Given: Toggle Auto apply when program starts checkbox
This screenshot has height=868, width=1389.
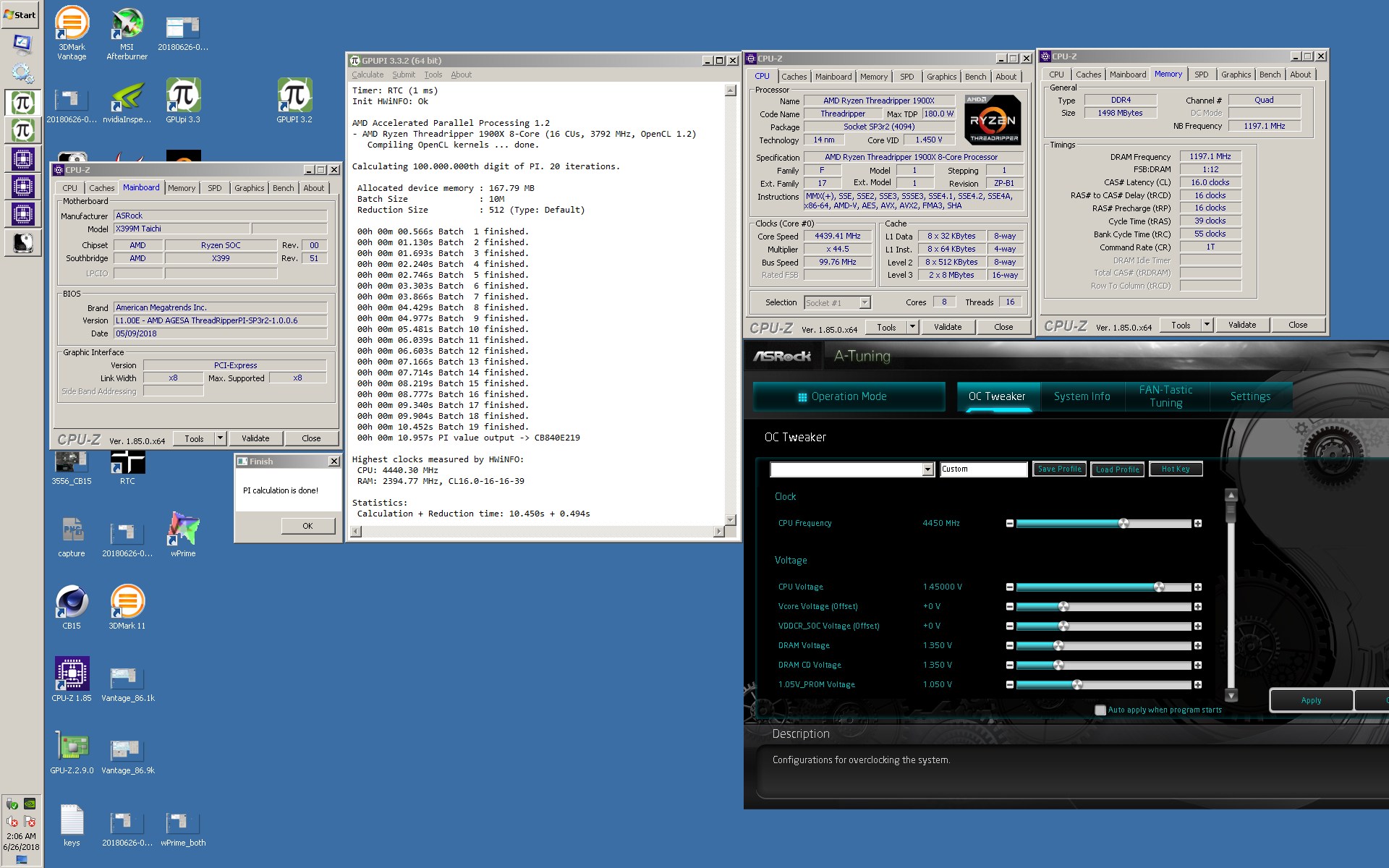Looking at the screenshot, I should [1100, 710].
